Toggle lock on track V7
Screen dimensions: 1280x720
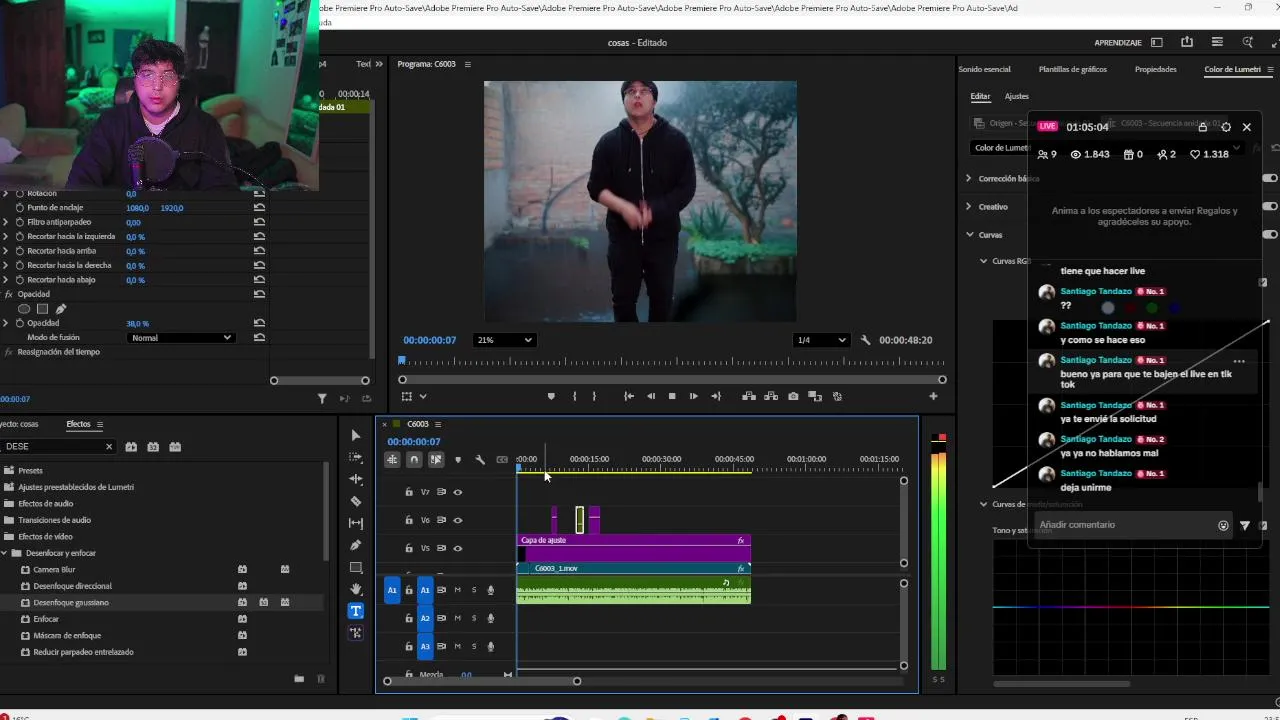coord(408,492)
